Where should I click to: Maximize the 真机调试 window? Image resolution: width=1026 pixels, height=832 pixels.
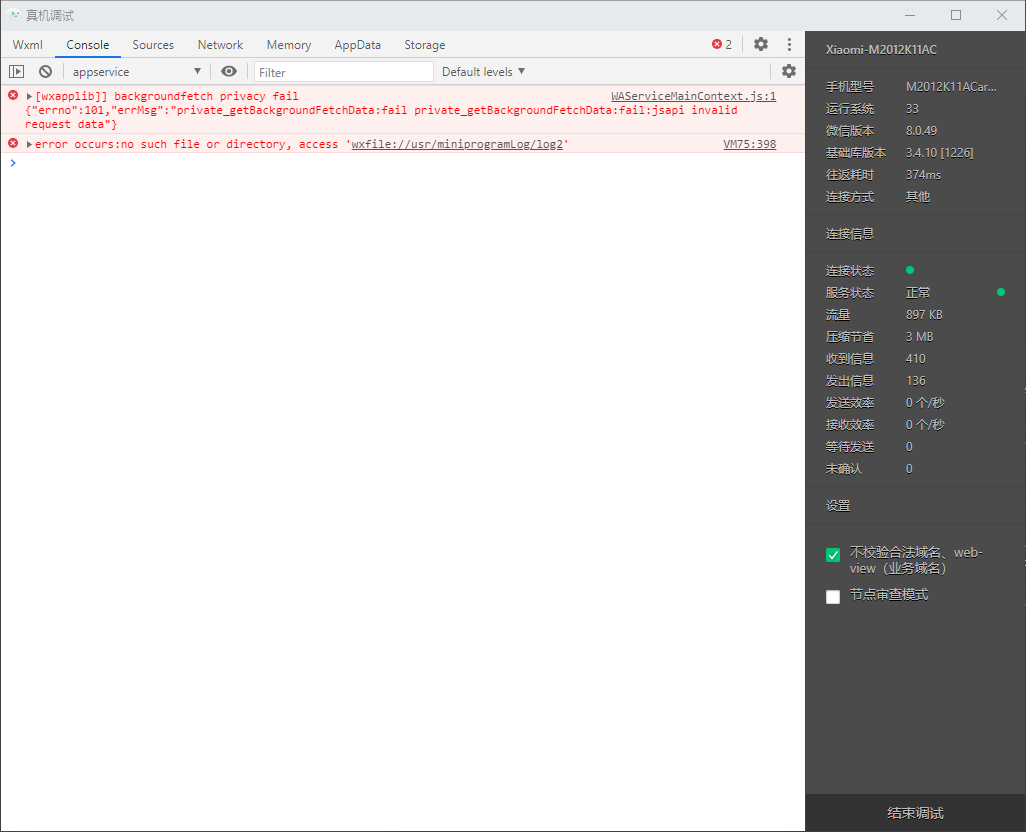pos(956,15)
